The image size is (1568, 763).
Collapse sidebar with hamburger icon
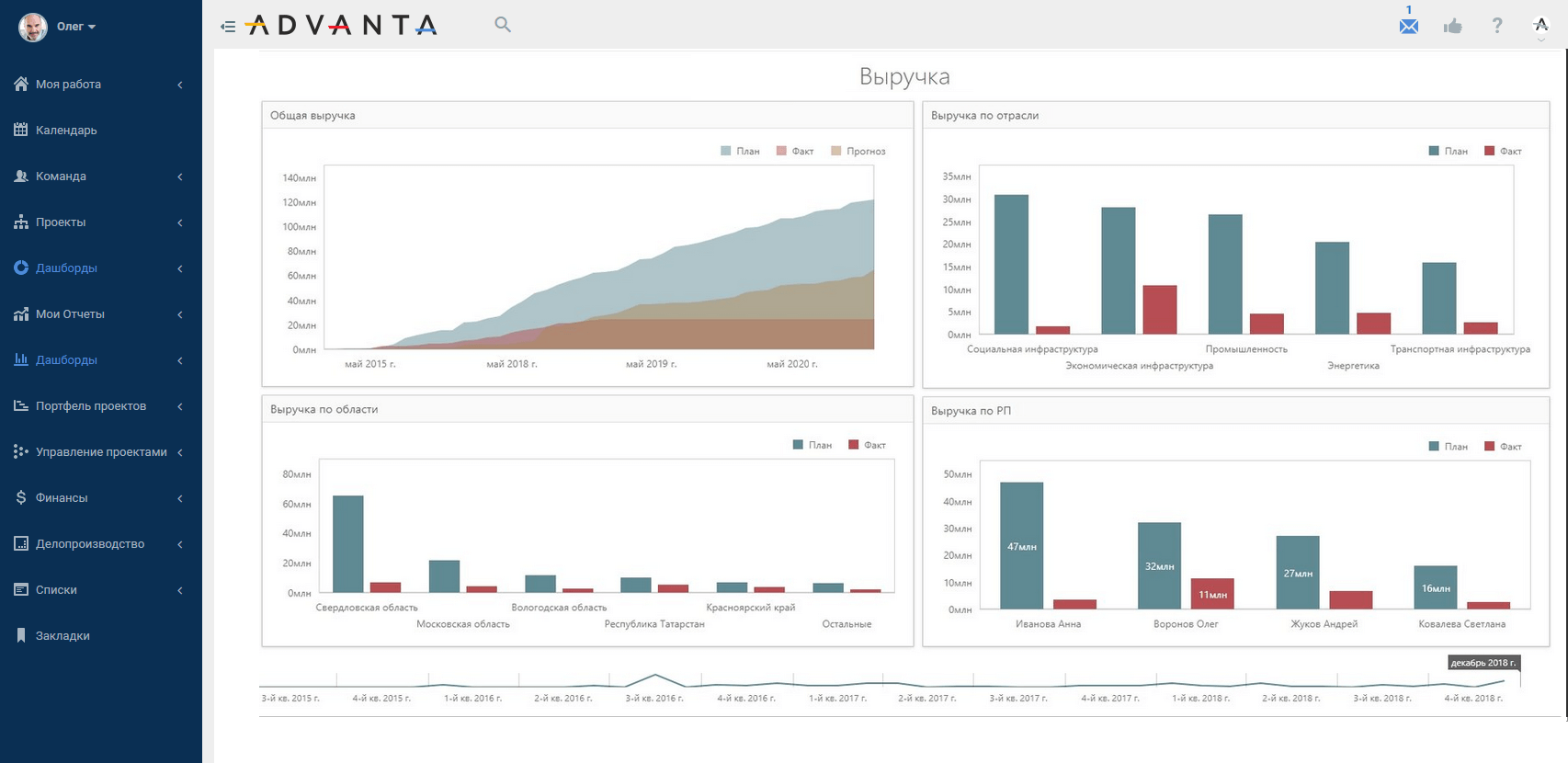228,27
